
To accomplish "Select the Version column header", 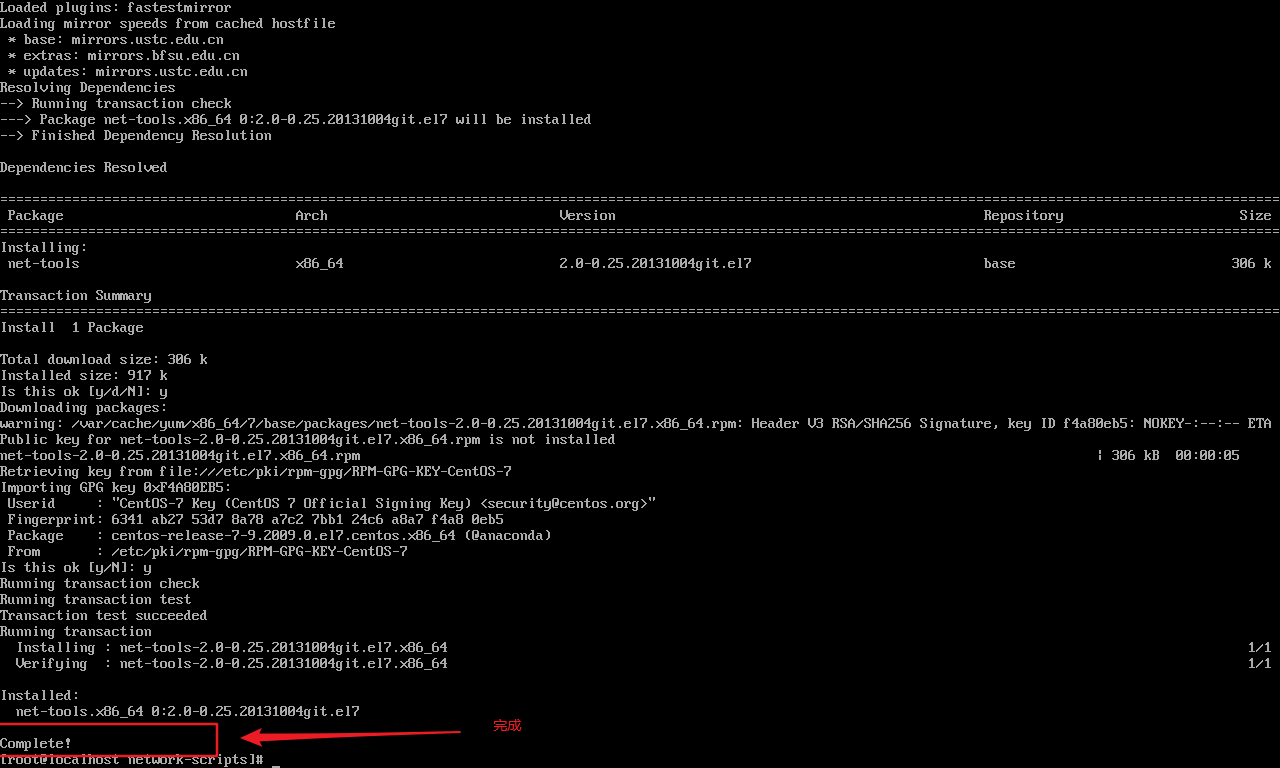I will click(x=587, y=215).
